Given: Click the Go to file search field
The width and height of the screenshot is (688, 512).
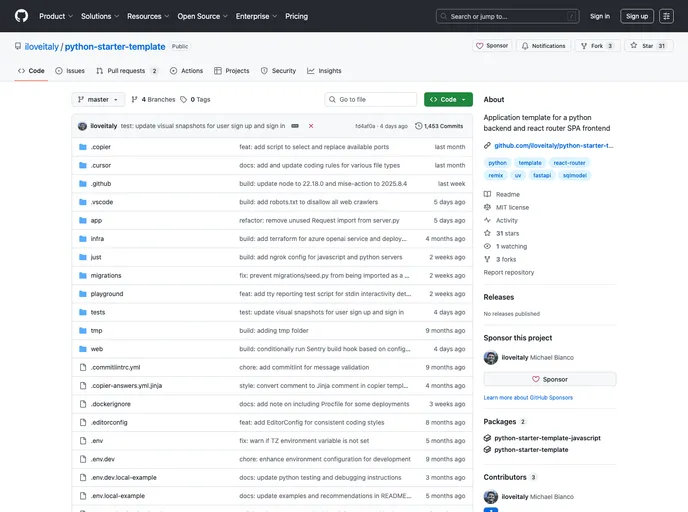Looking at the screenshot, I should [x=371, y=100].
